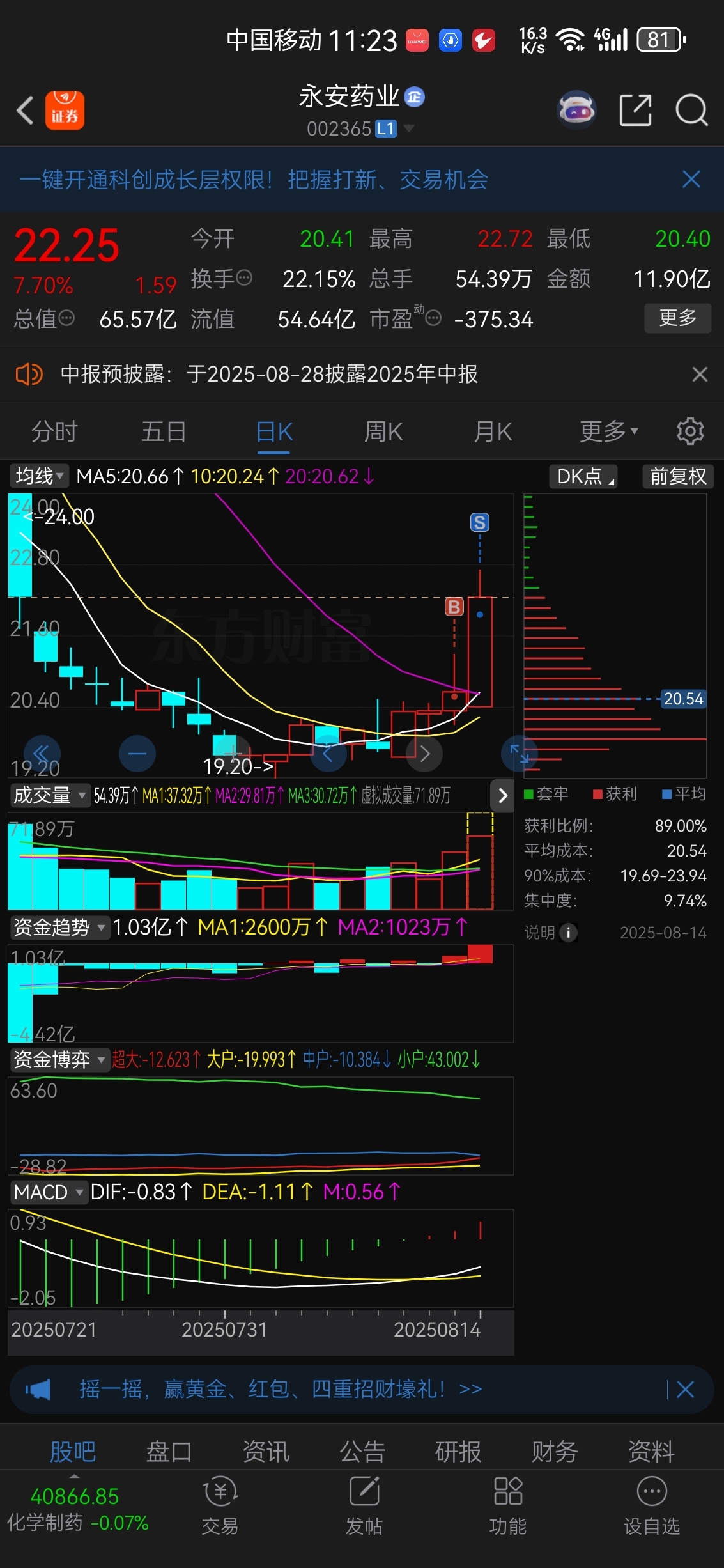Screen dimensions: 724x1568
Task: Open 一键开通科创成长层权限 link
Action: pos(254,180)
